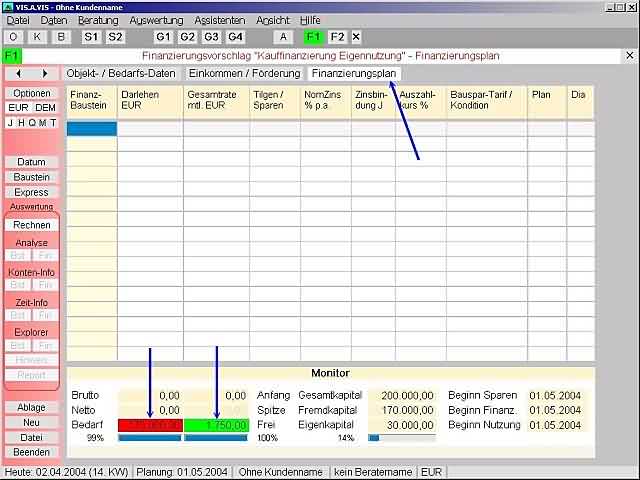The image size is (640, 480).
Task: Click the Datum sidebar button
Action: pos(32,162)
